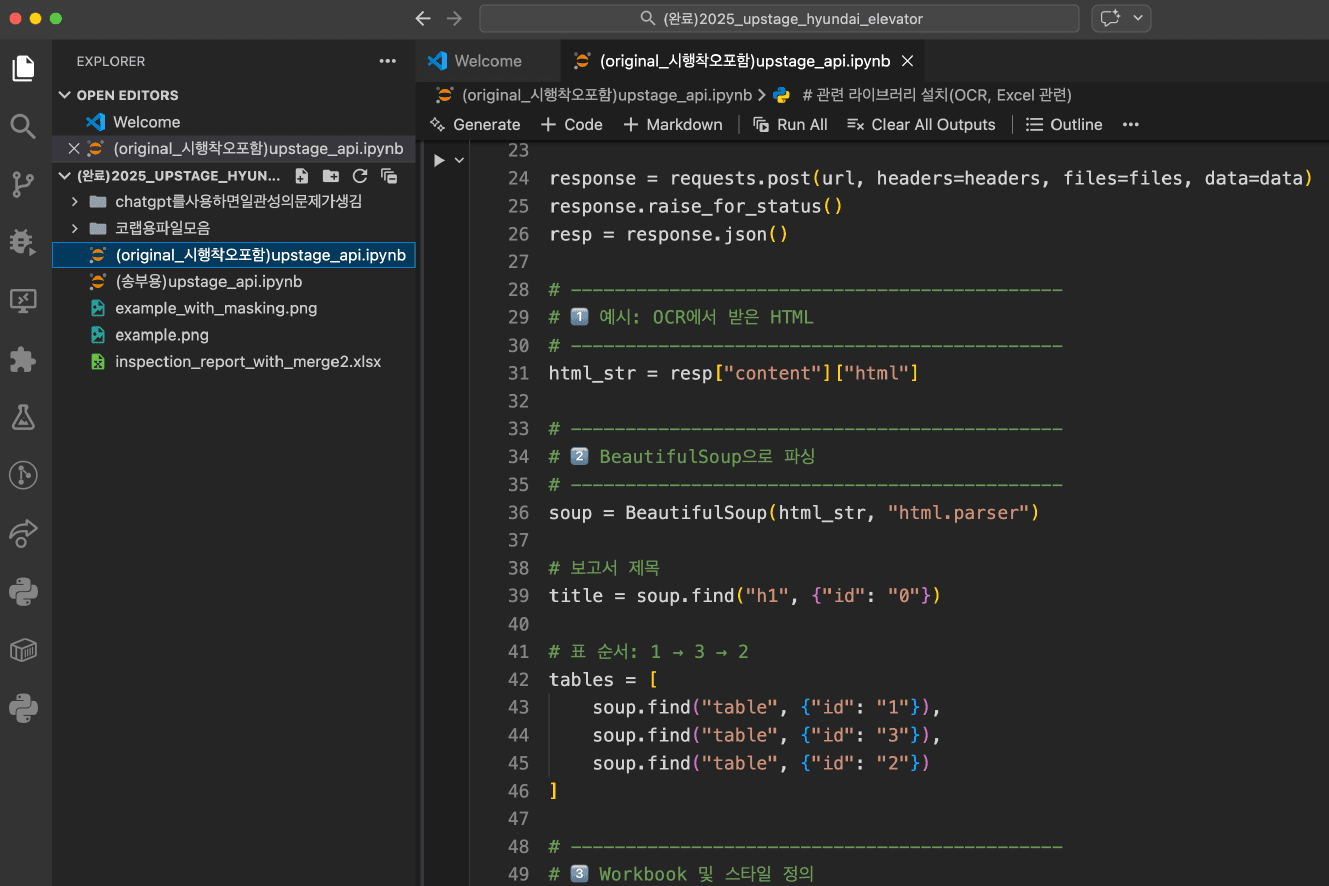
Task: Open the run cell options dropdown arrow
Action: pos(460,160)
